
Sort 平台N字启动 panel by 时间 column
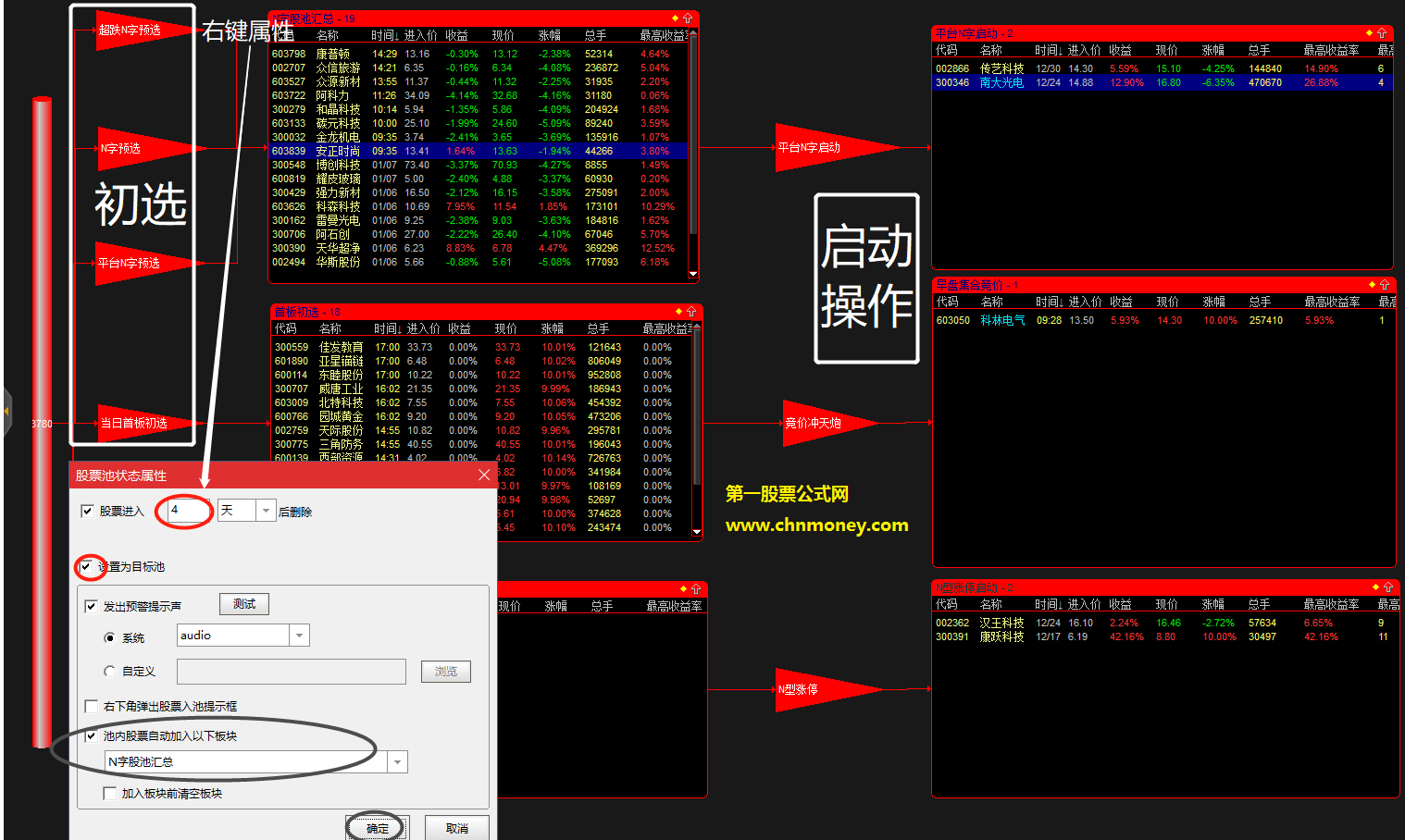pyautogui.click(x=1048, y=50)
